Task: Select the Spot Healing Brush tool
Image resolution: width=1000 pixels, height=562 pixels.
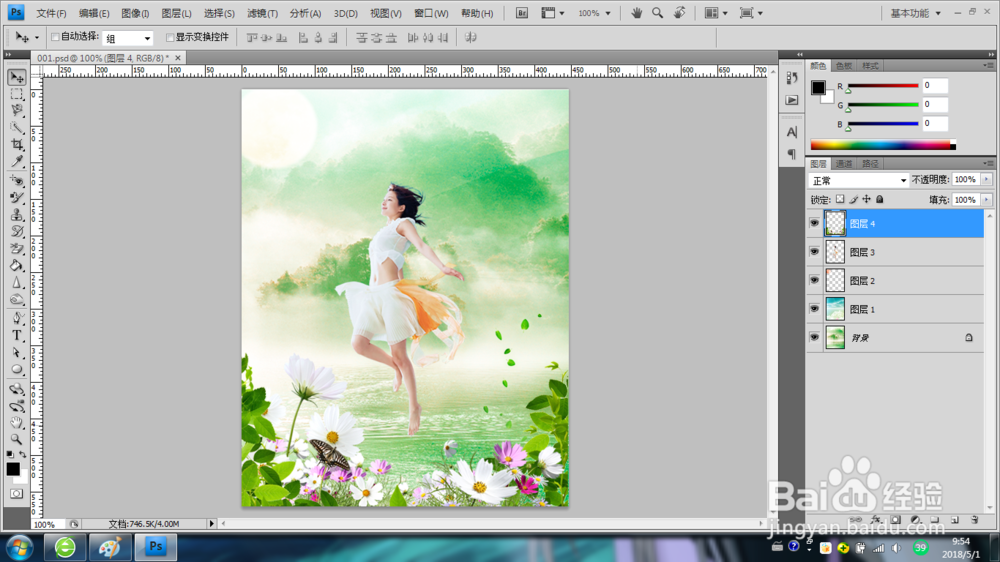Action: [x=17, y=181]
